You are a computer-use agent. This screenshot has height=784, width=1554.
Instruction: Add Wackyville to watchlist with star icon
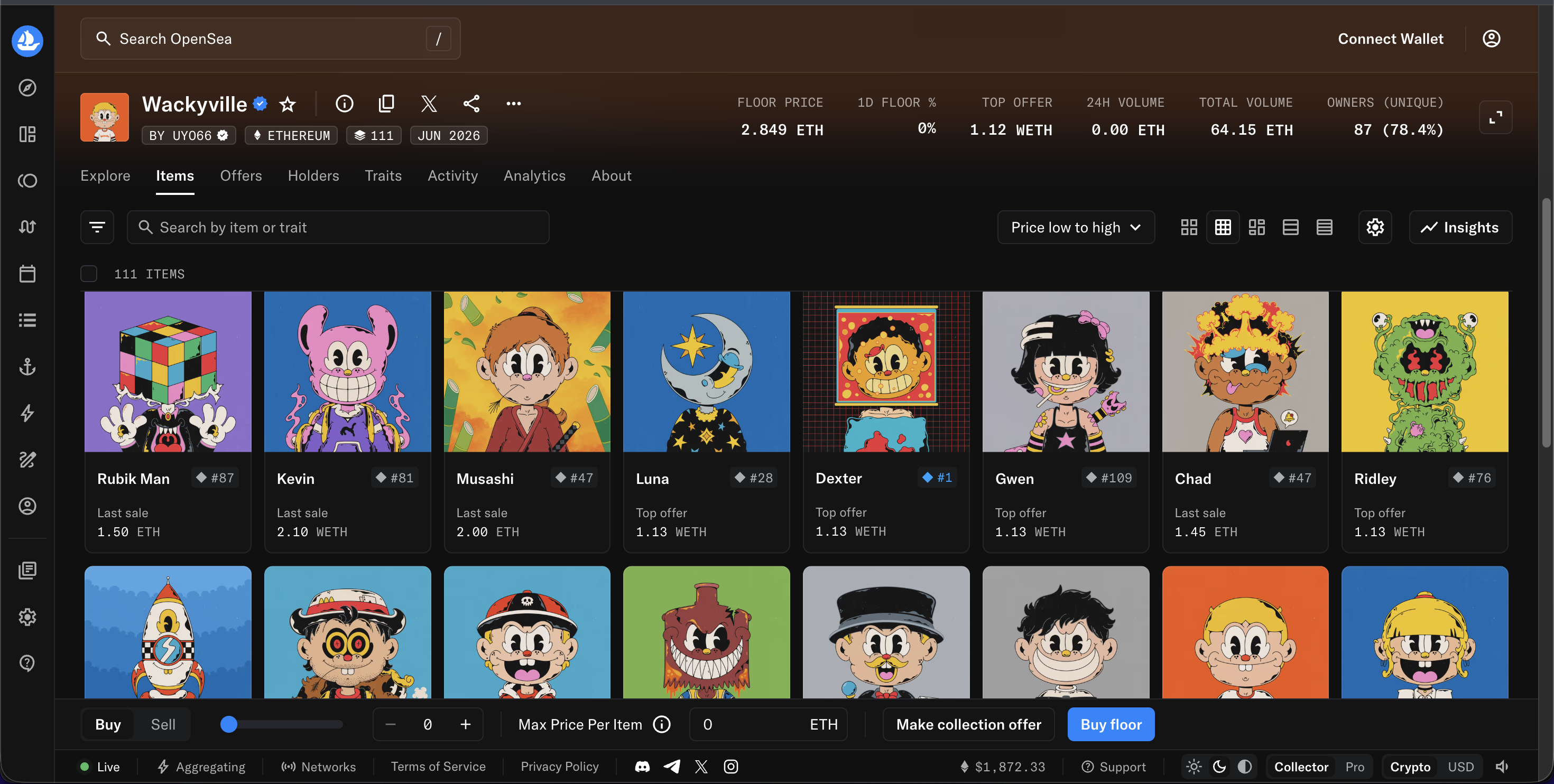pyautogui.click(x=288, y=104)
